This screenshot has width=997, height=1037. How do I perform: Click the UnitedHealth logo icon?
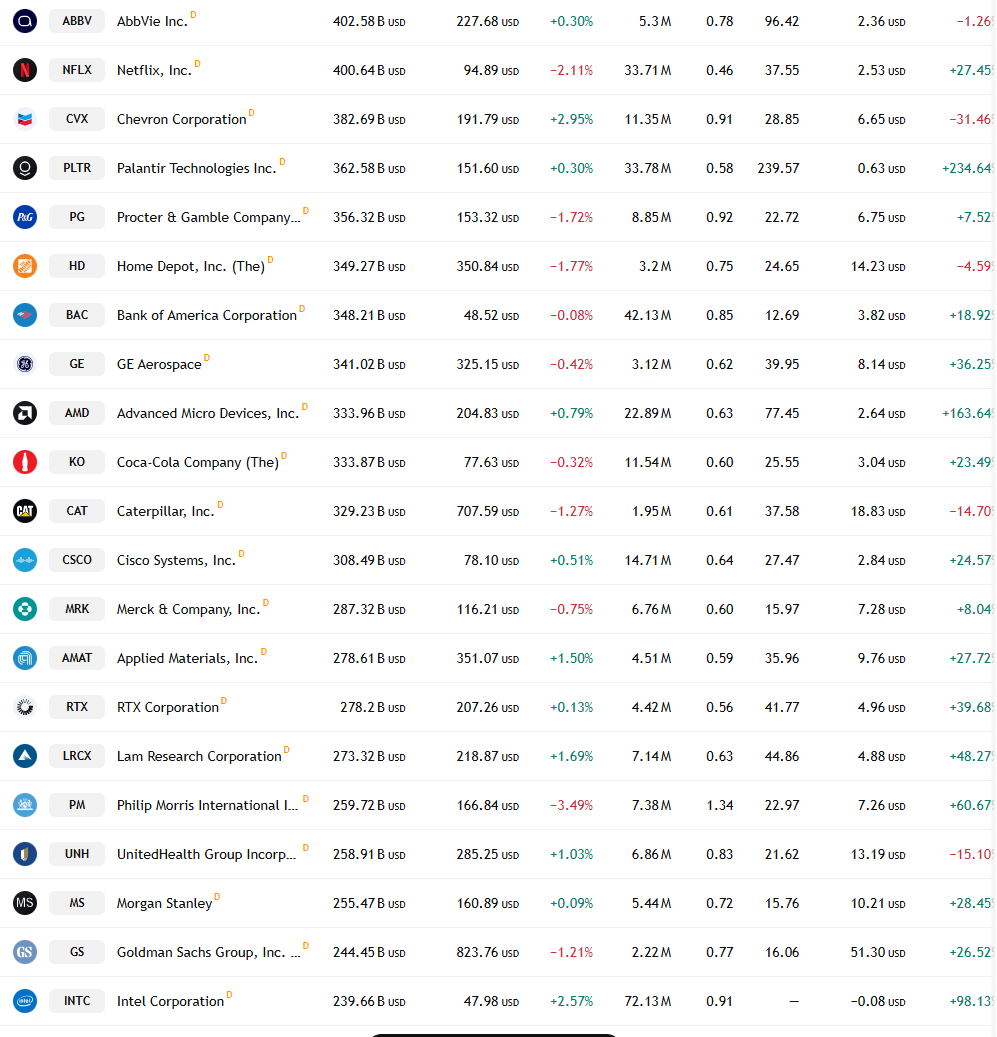point(25,854)
